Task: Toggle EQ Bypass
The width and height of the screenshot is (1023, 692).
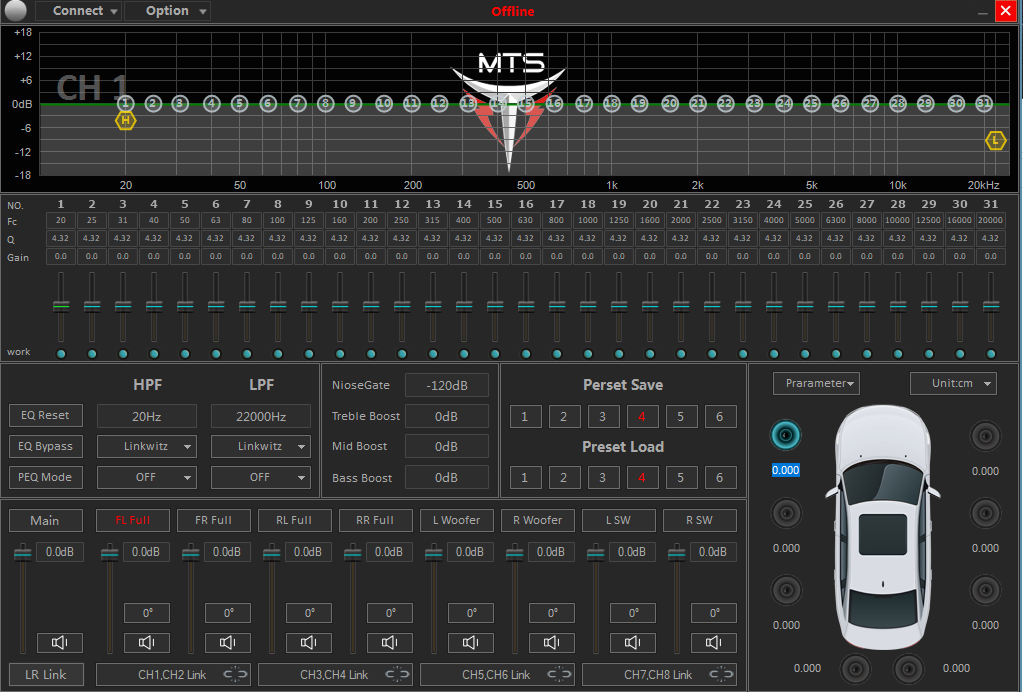Action: (x=46, y=446)
